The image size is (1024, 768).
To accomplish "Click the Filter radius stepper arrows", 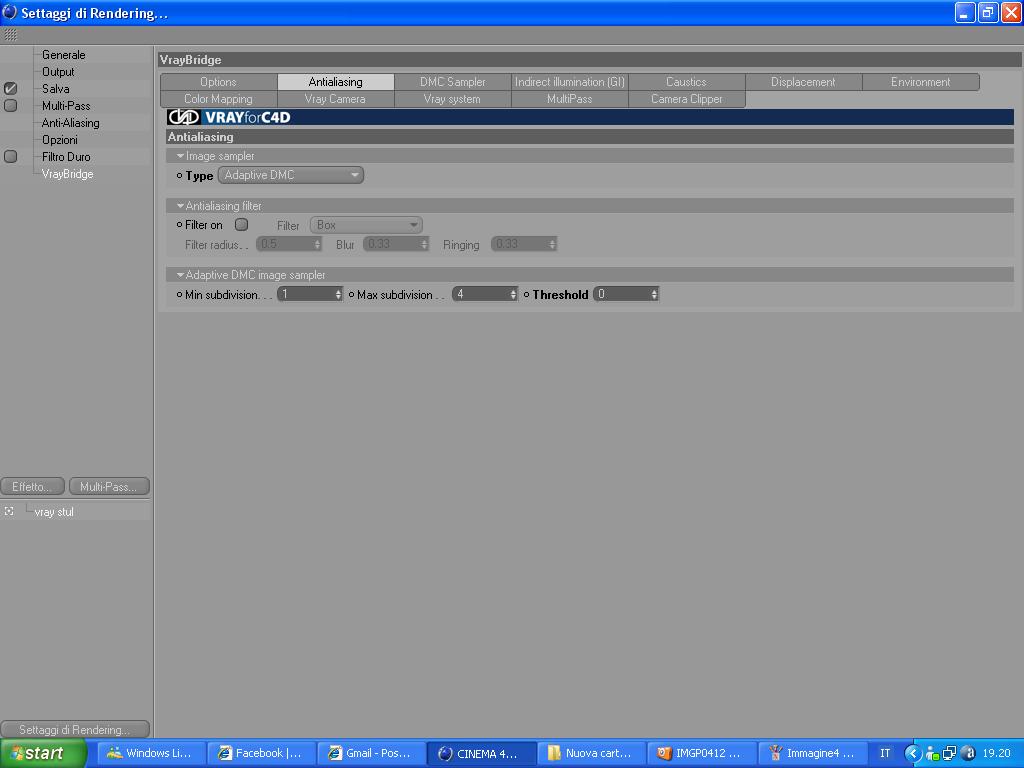I will [x=317, y=244].
